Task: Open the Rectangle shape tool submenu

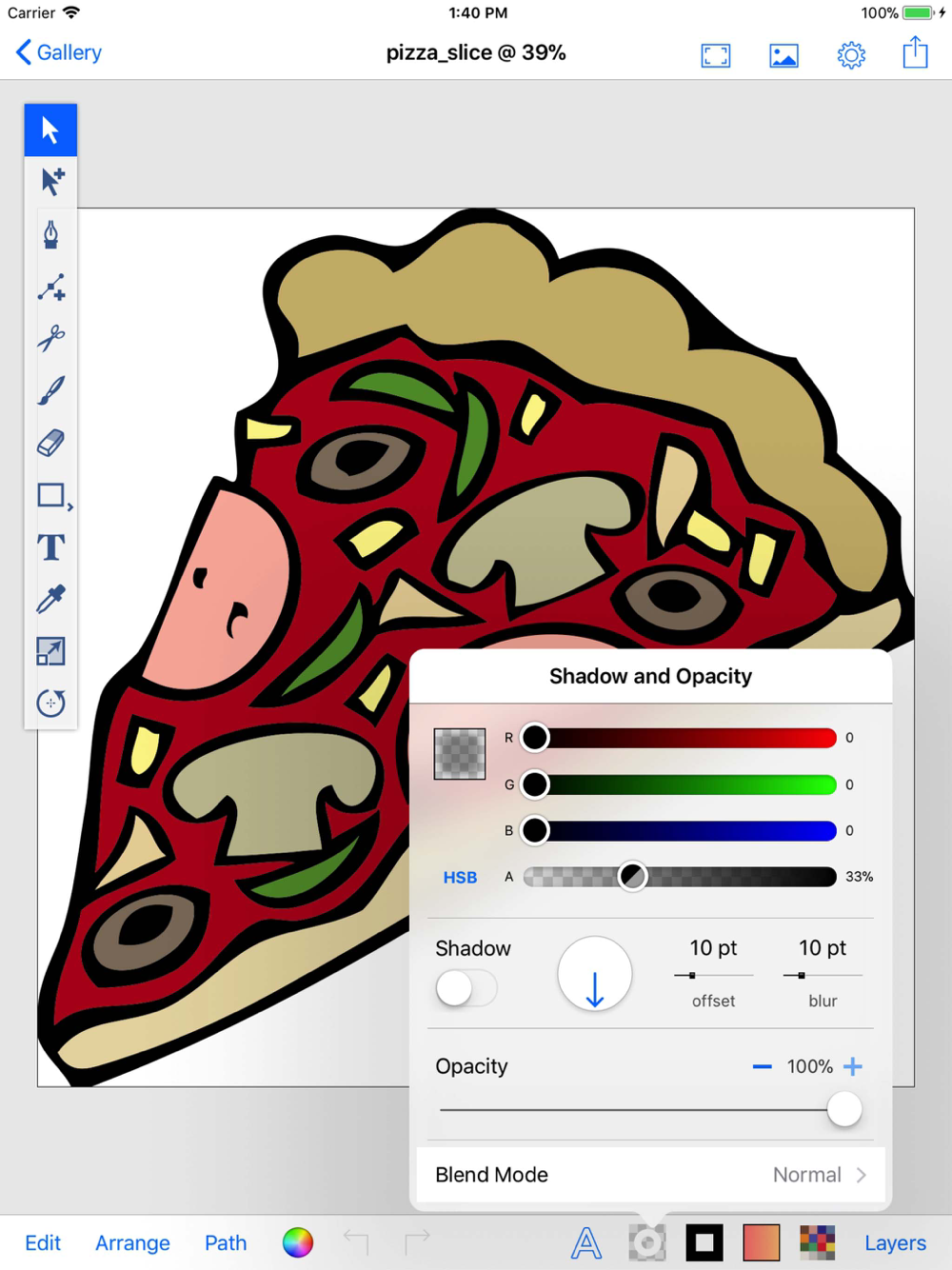Action: click(x=53, y=496)
